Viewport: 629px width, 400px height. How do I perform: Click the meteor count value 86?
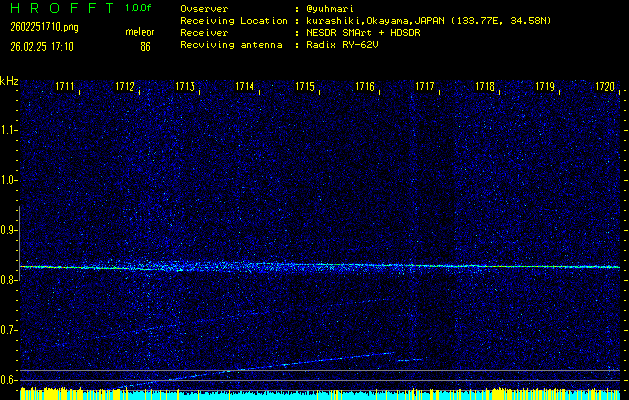click(x=145, y=46)
